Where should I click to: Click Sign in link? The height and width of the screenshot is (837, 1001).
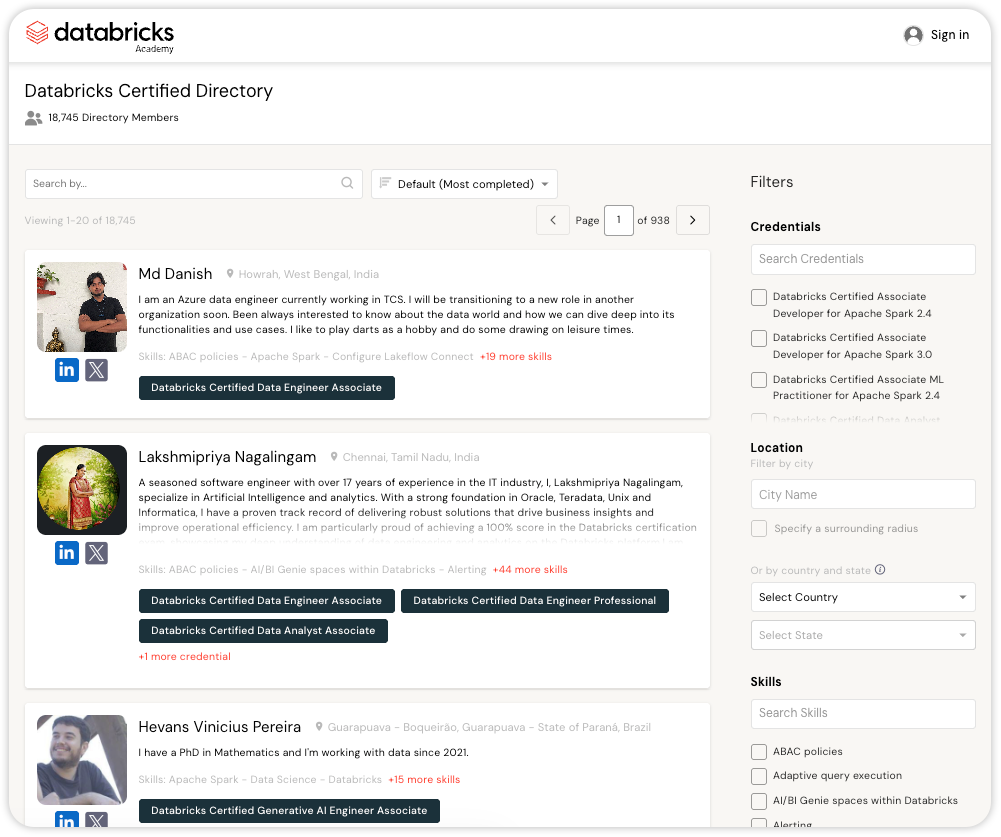[949, 35]
